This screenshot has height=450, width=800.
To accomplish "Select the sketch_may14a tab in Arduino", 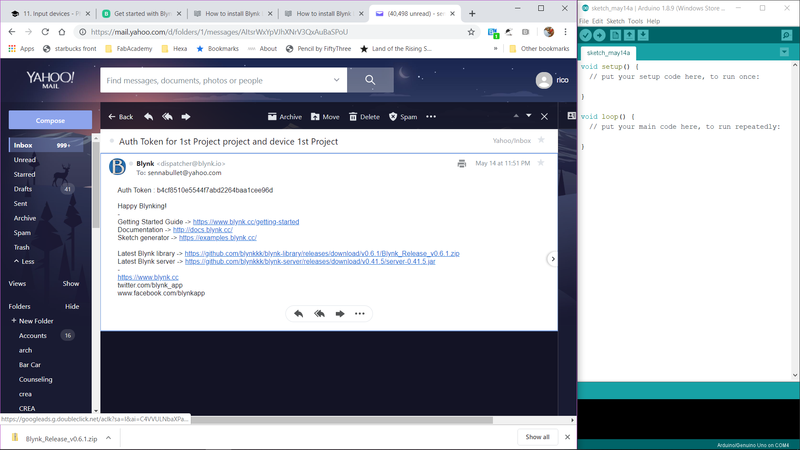I will pyautogui.click(x=608, y=53).
